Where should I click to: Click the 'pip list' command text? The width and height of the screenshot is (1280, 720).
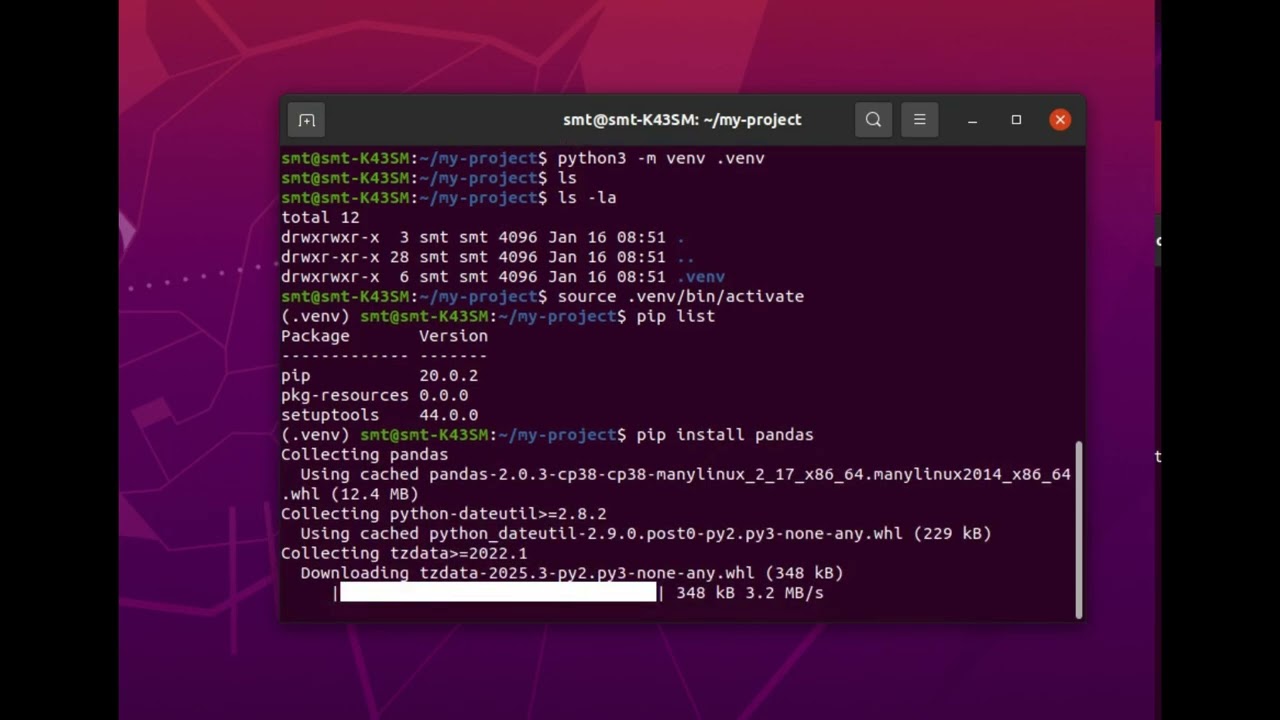(x=675, y=316)
